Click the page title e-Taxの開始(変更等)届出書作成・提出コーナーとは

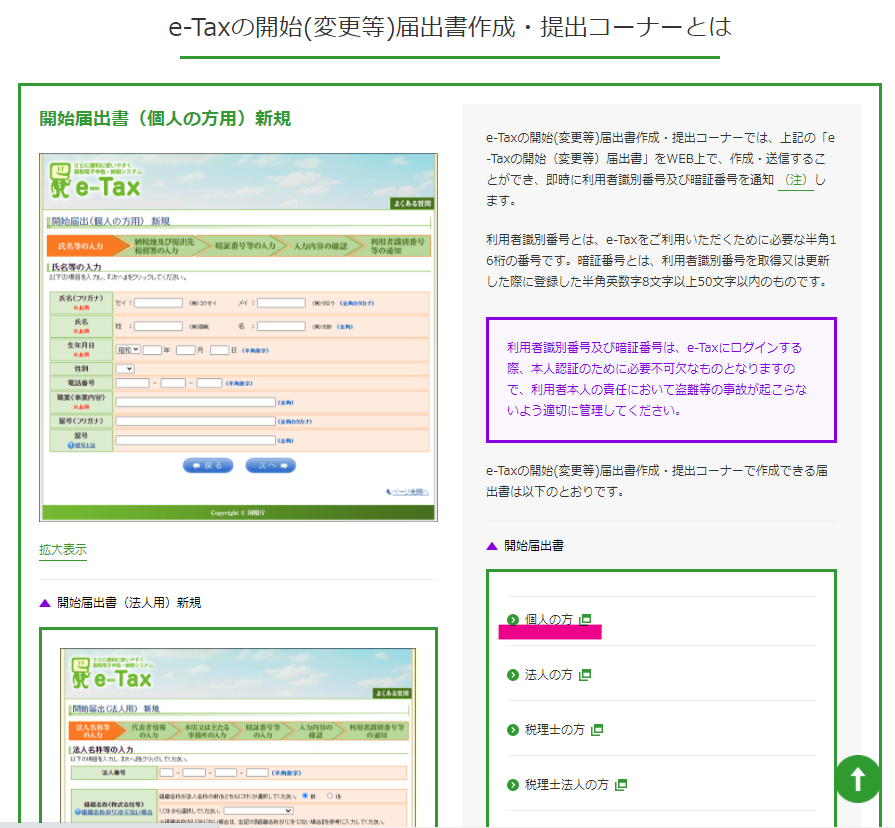pyautogui.click(x=450, y=27)
